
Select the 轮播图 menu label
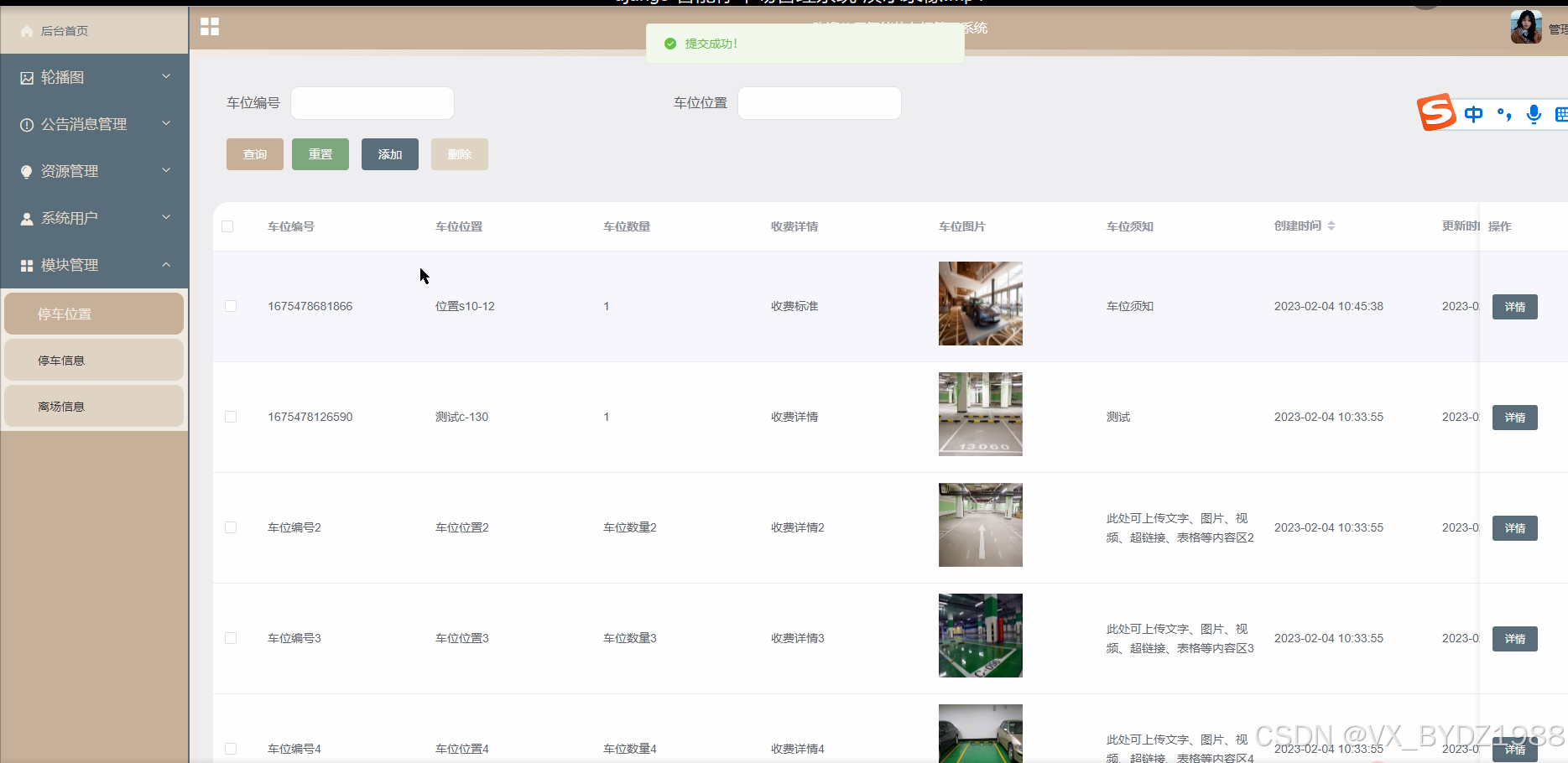(63, 77)
